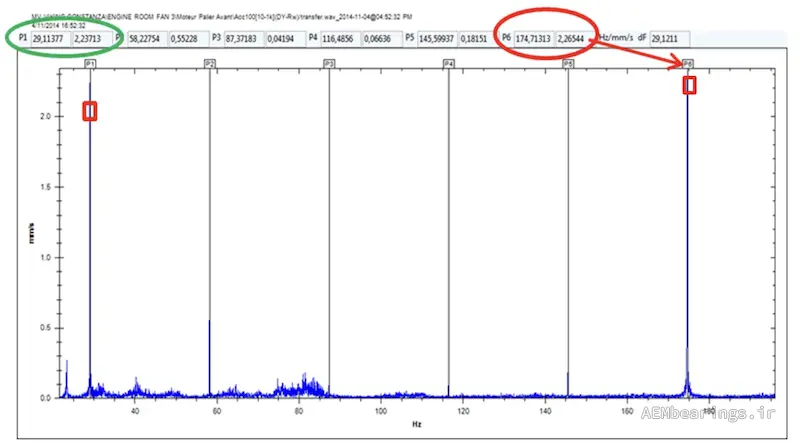Select the P6 amplitude value 2,26544

coord(576,39)
